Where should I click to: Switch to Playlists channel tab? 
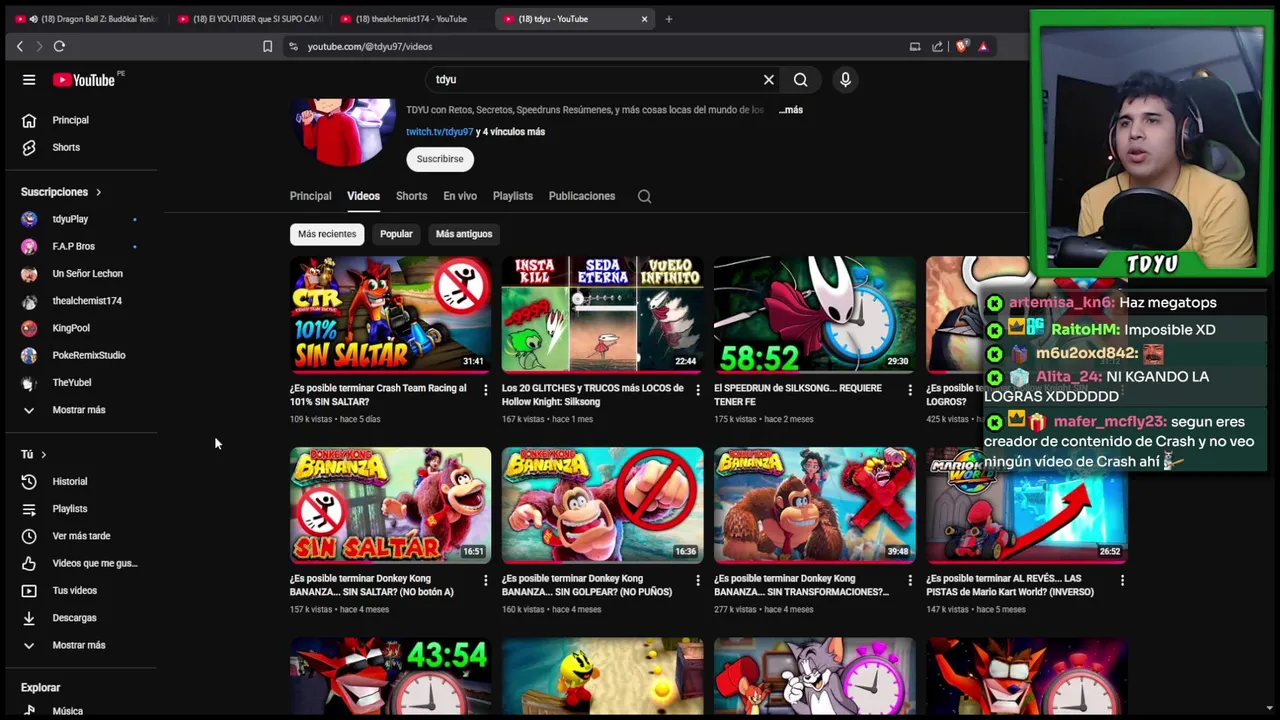coord(513,196)
